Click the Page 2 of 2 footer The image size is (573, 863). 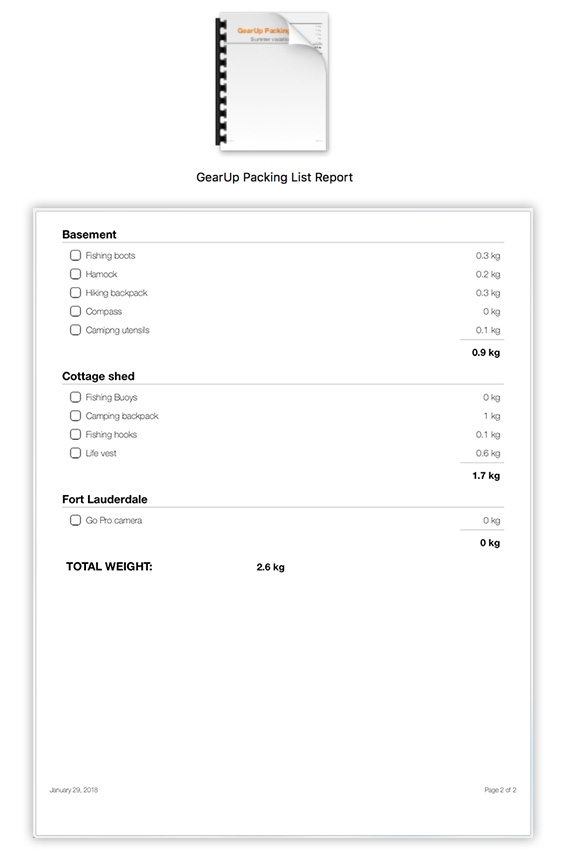pyautogui.click(x=500, y=790)
